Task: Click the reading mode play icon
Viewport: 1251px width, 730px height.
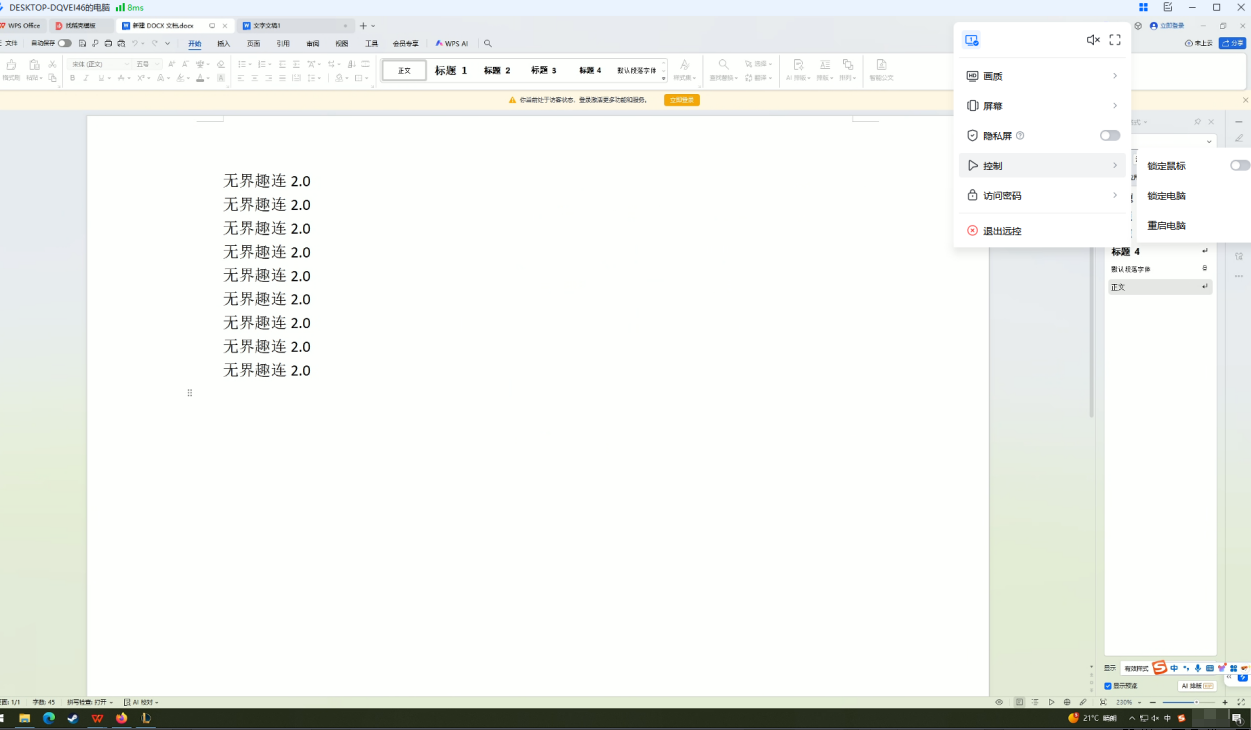Action: (x=1051, y=702)
